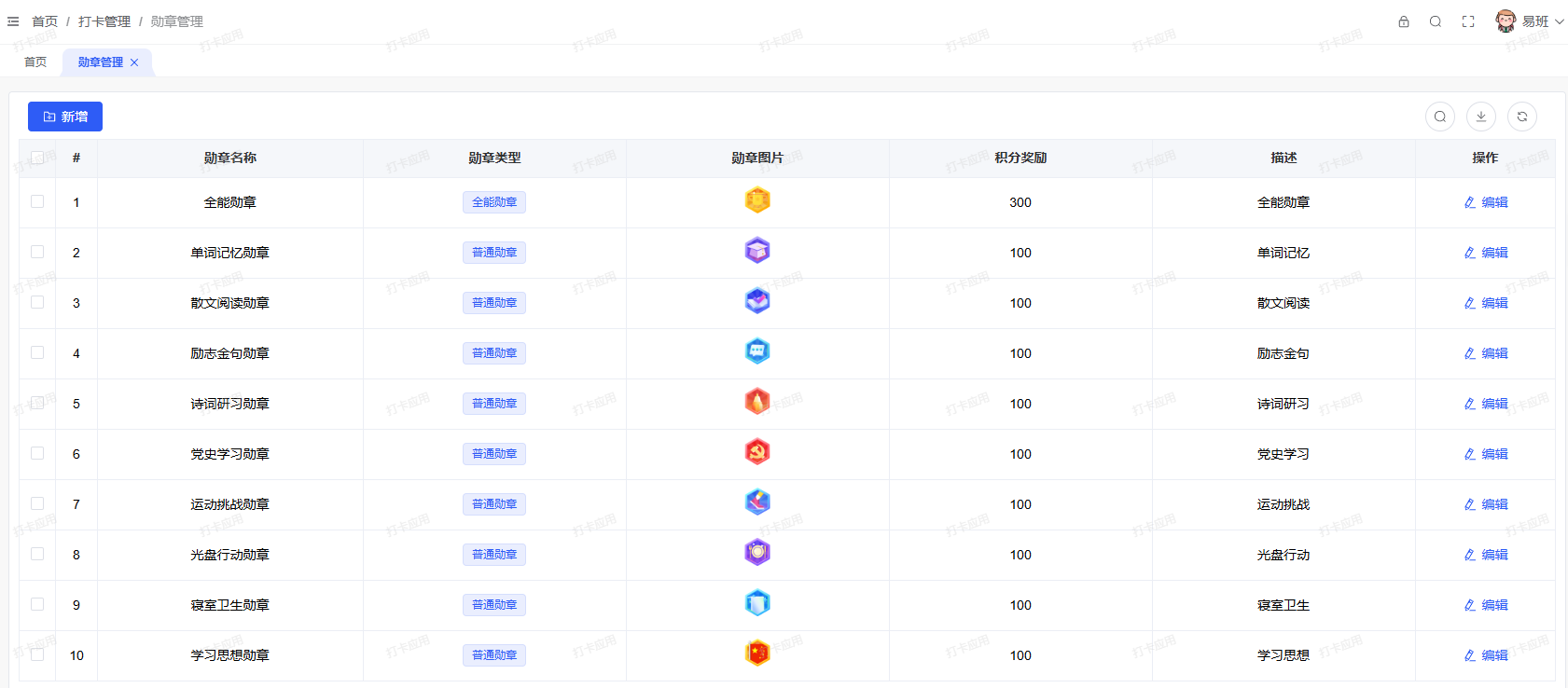The width and height of the screenshot is (1568, 688).
Task: Click the 全能勋章 badge image
Action: pos(757,200)
